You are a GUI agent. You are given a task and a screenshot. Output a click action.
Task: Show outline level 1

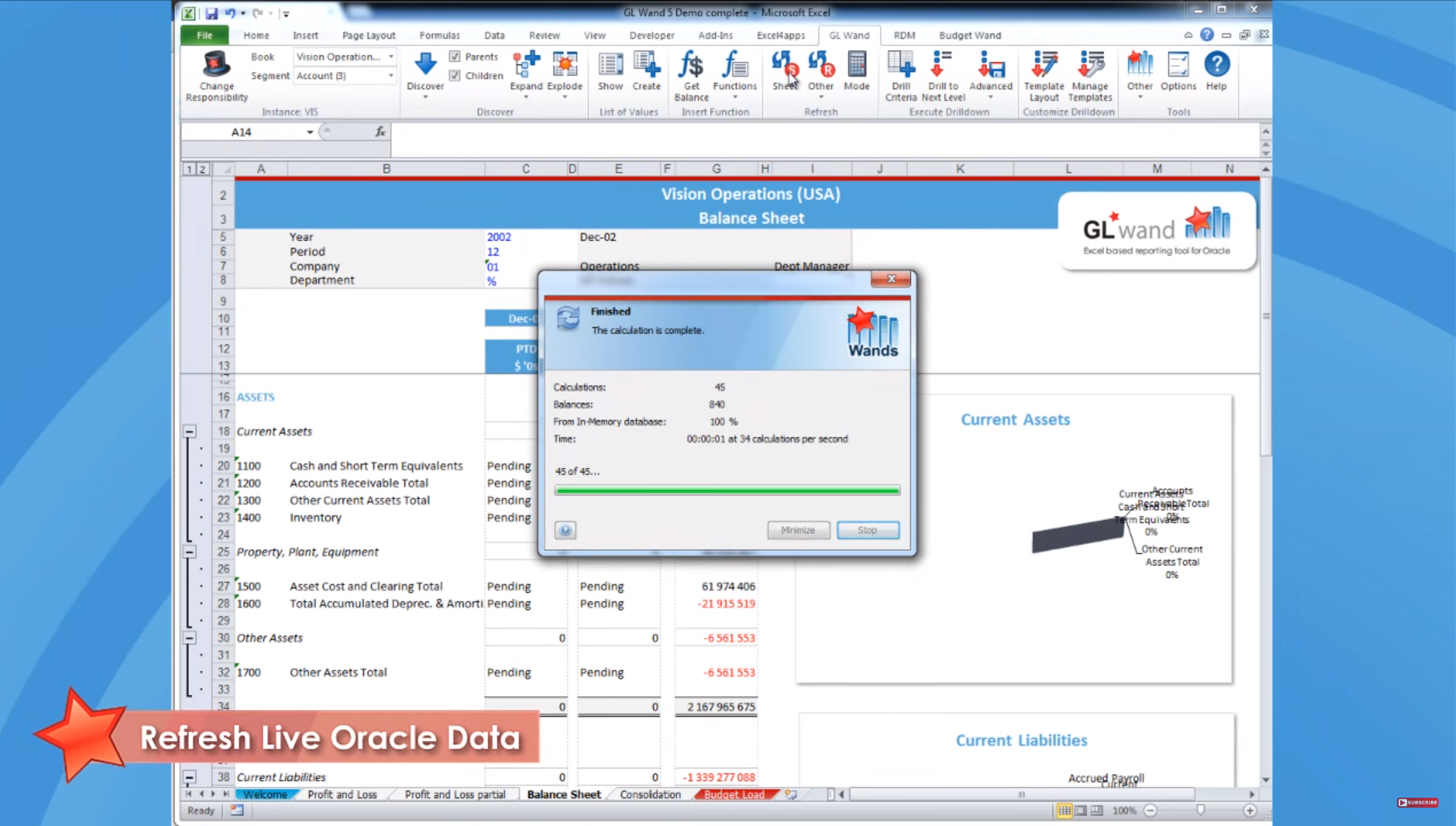click(189, 169)
